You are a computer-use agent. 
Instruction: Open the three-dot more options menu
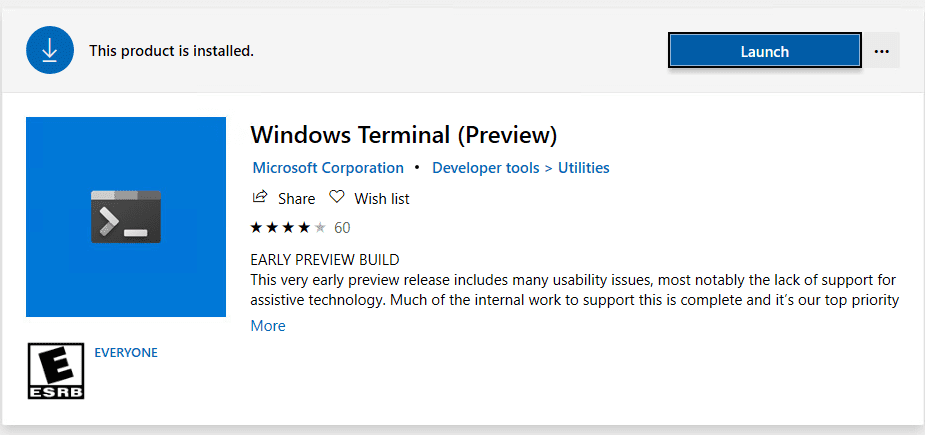881,51
